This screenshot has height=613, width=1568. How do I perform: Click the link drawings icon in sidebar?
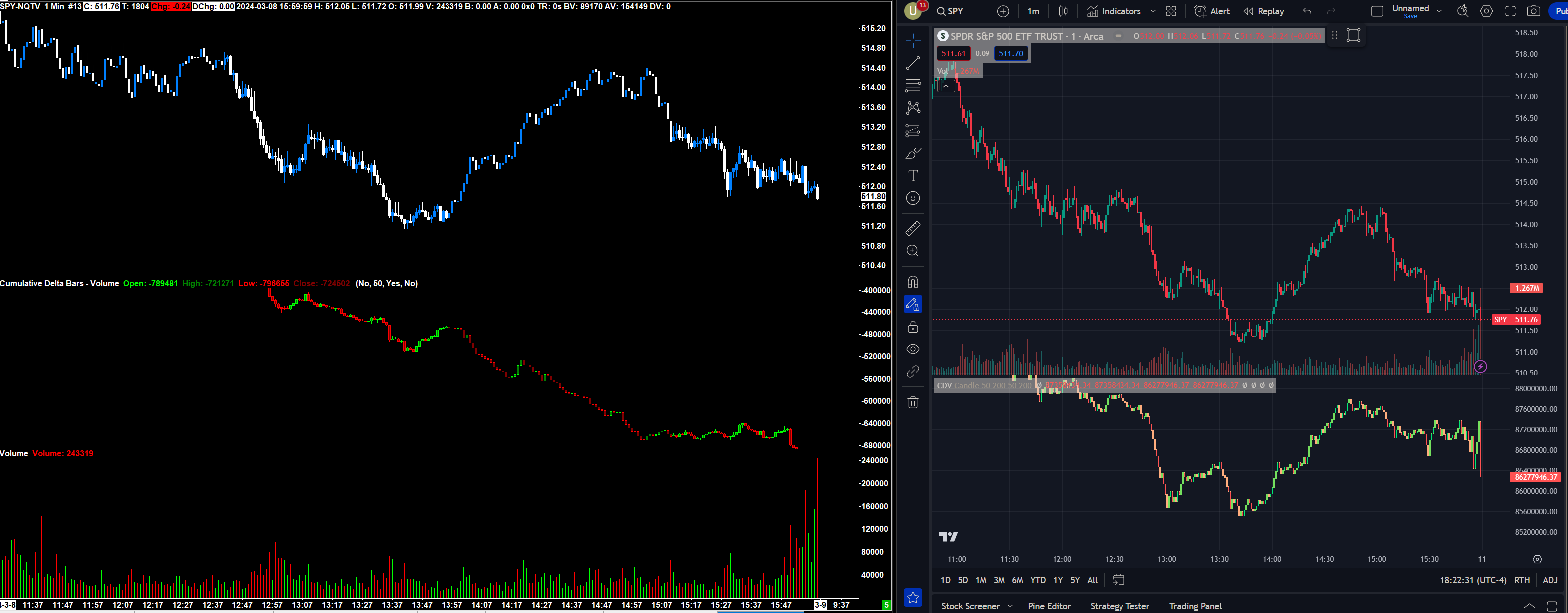point(913,372)
